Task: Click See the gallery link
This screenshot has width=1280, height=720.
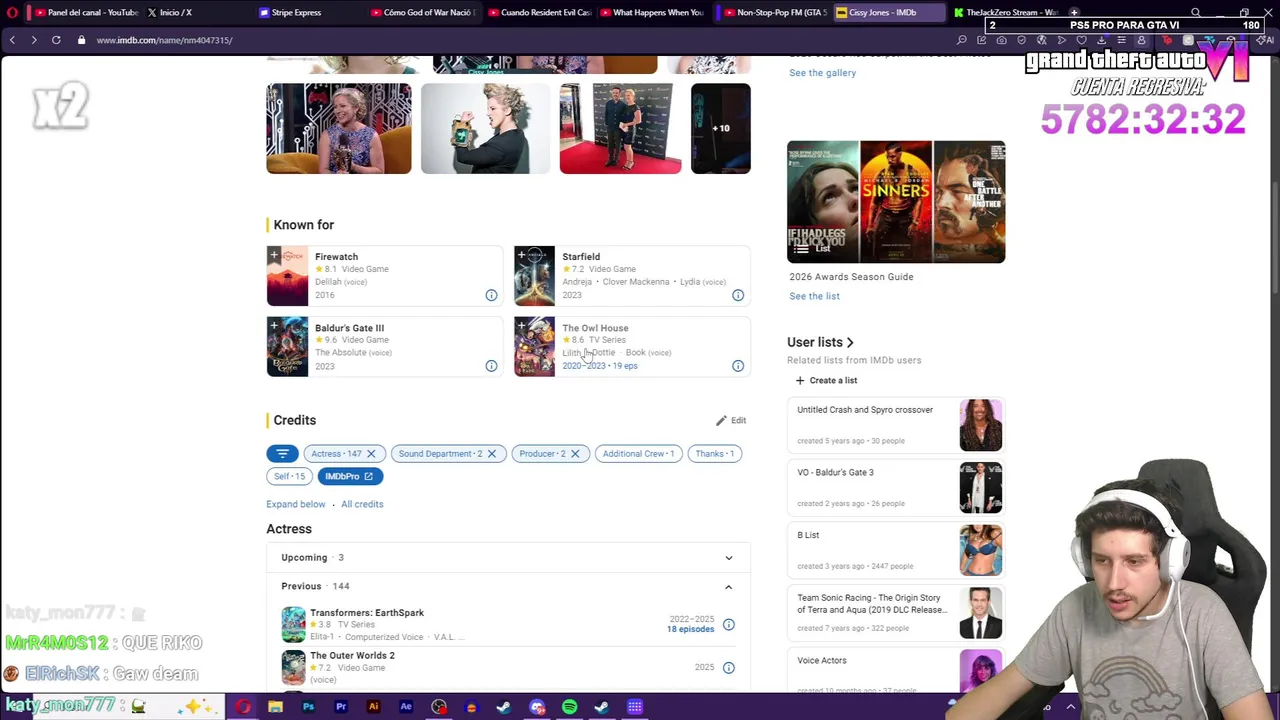Action: (x=822, y=72)
